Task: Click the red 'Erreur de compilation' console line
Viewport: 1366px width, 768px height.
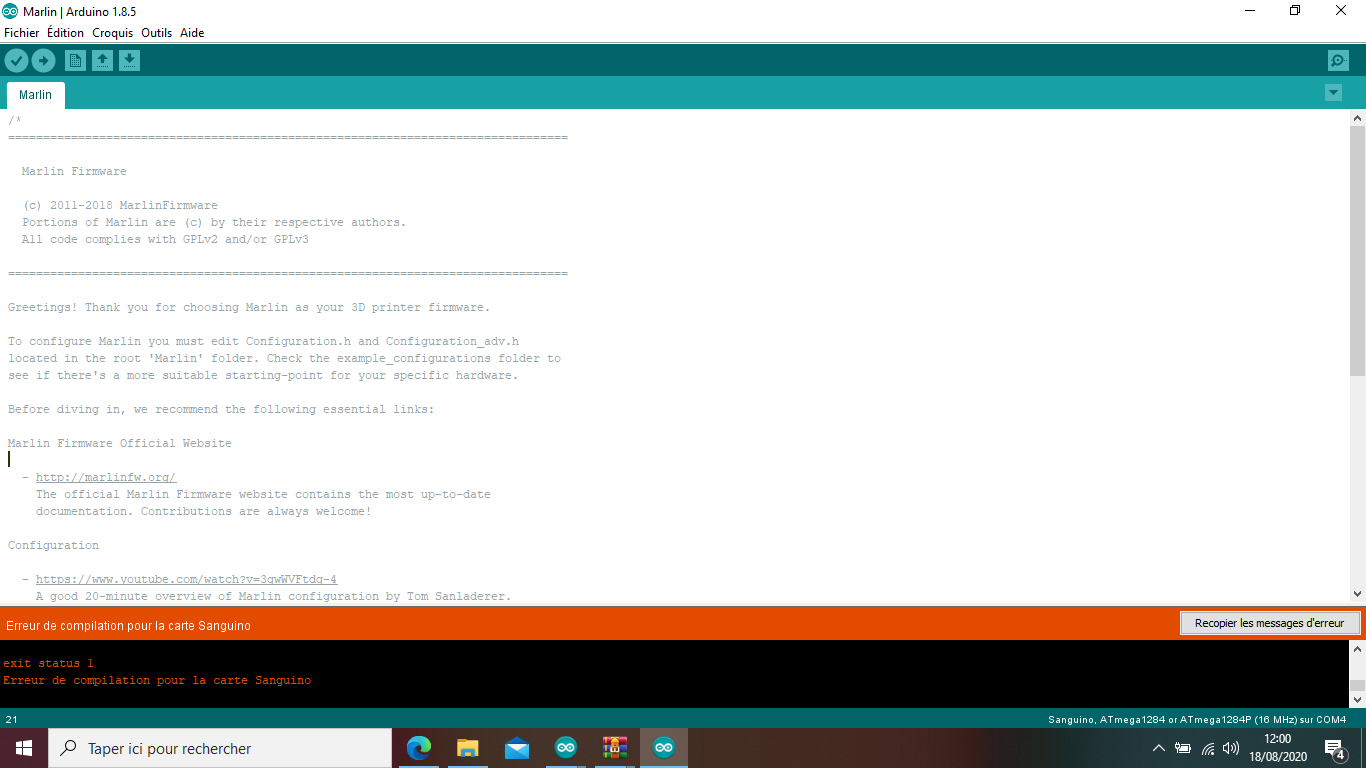Action: [157, 680]
